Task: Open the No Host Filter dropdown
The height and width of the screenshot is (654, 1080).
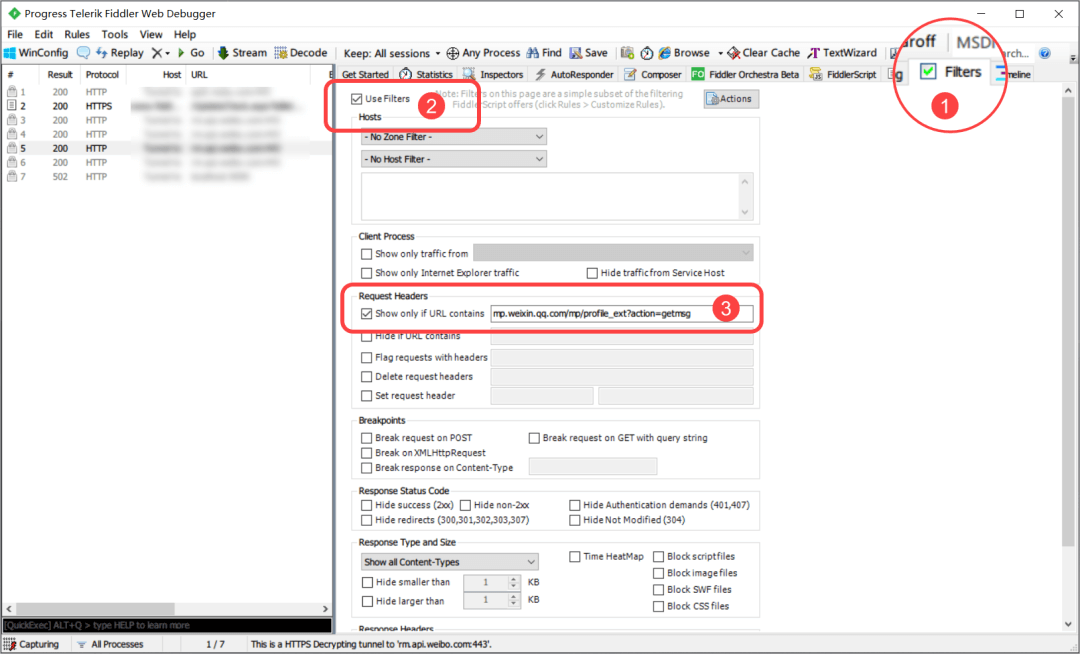Action: pos(453,159)
